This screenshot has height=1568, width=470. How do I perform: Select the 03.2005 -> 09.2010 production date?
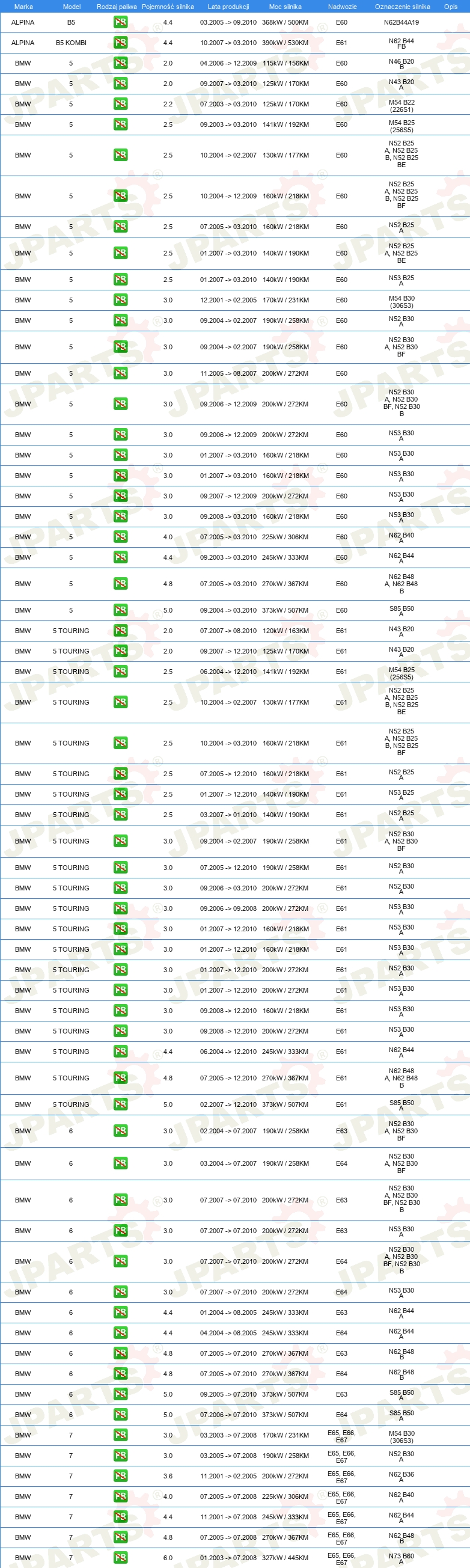228,22
